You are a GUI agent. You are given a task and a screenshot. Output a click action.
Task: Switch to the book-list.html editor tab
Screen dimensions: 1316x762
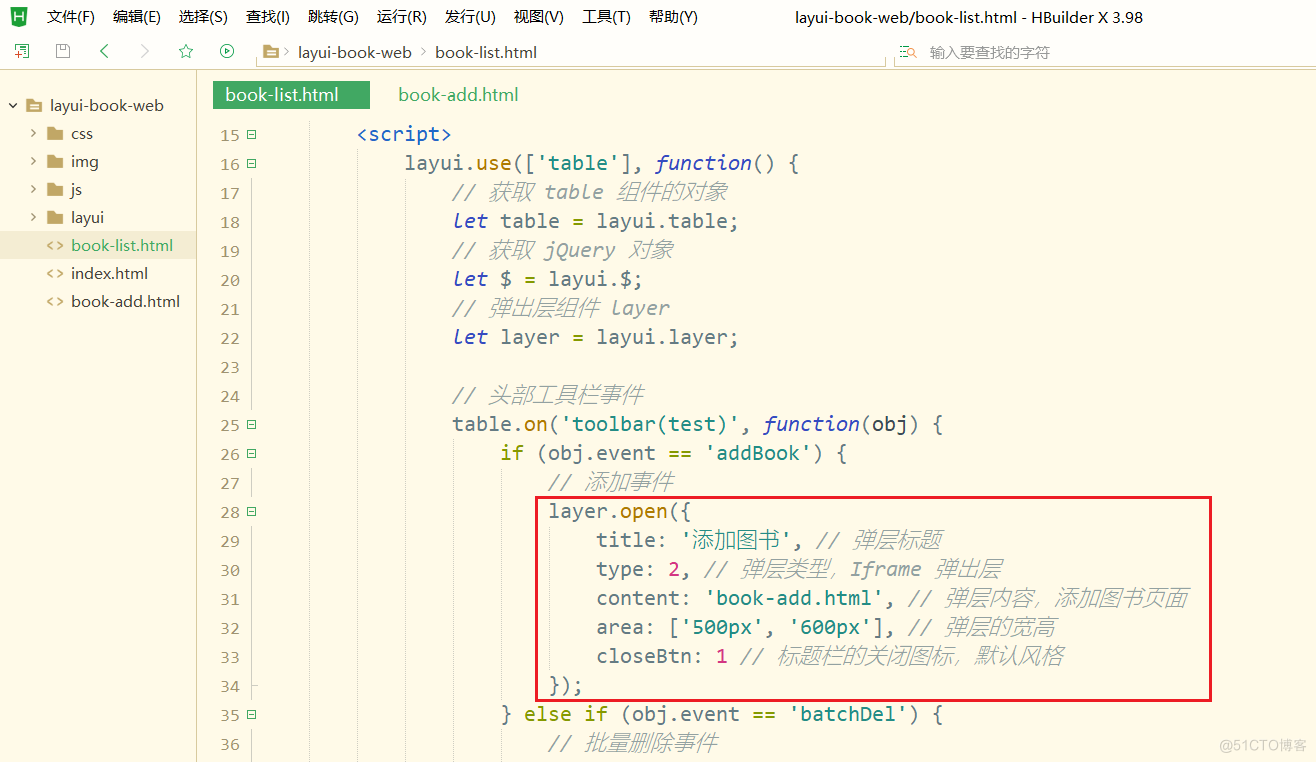coord(291,95)
